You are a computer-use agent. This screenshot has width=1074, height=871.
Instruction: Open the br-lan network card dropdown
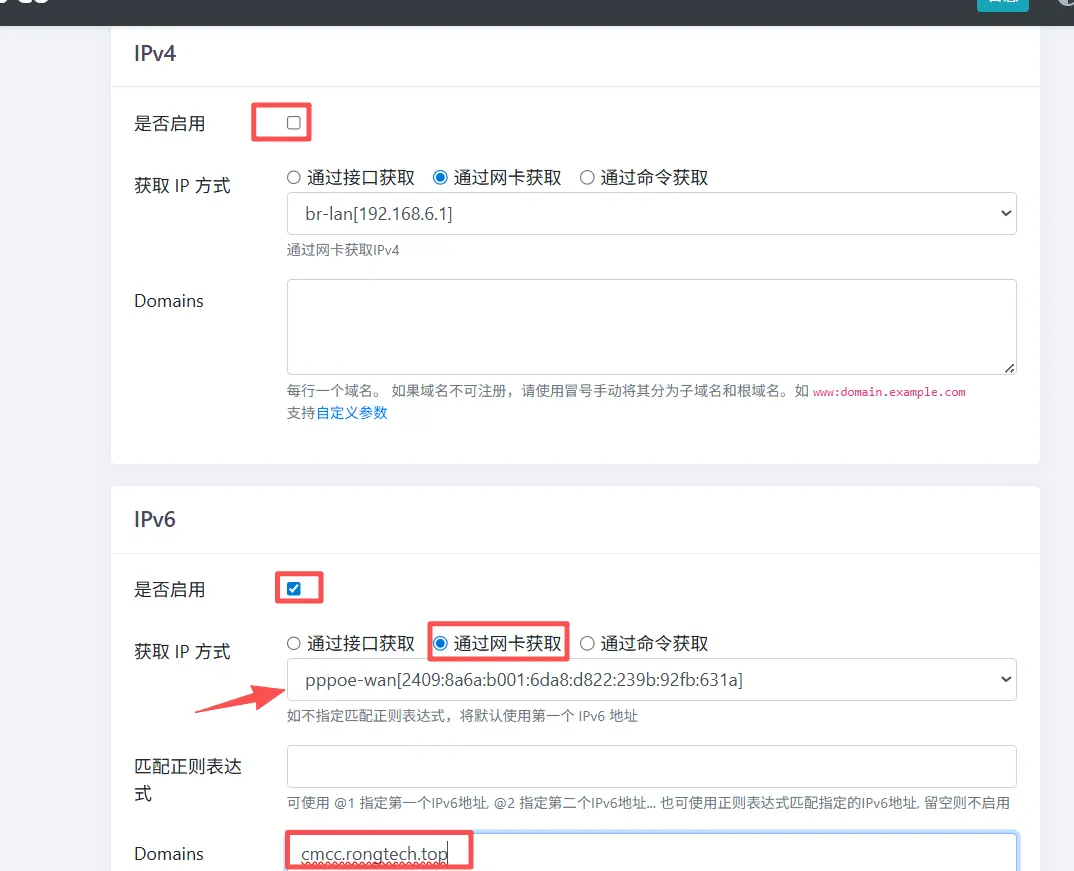point(651,214)
